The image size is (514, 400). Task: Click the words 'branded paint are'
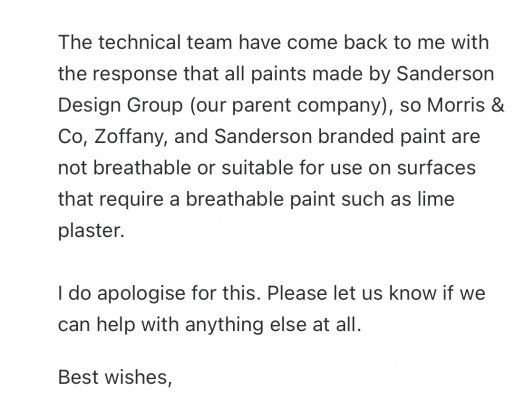click(x=399, y=137)
